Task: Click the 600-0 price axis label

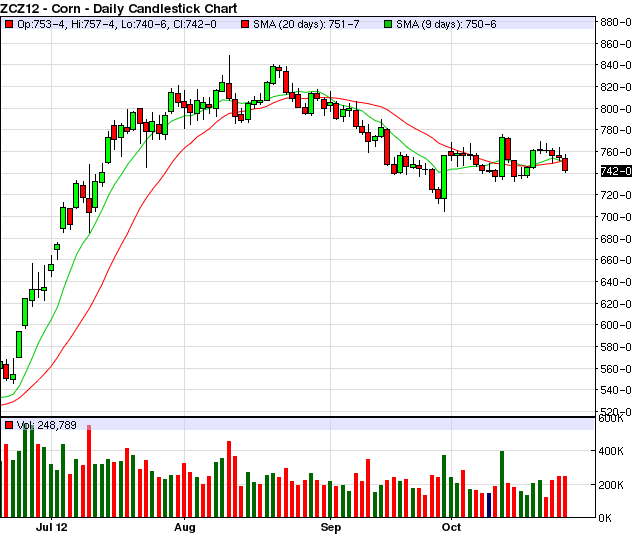Action: click(x=616, y=325)
